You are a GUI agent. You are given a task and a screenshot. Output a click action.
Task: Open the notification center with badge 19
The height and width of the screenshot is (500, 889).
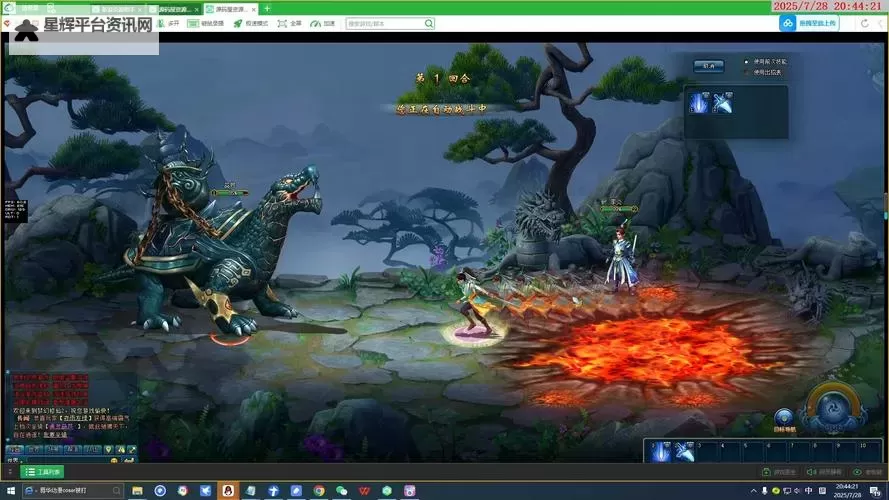(x=876, y=491)
